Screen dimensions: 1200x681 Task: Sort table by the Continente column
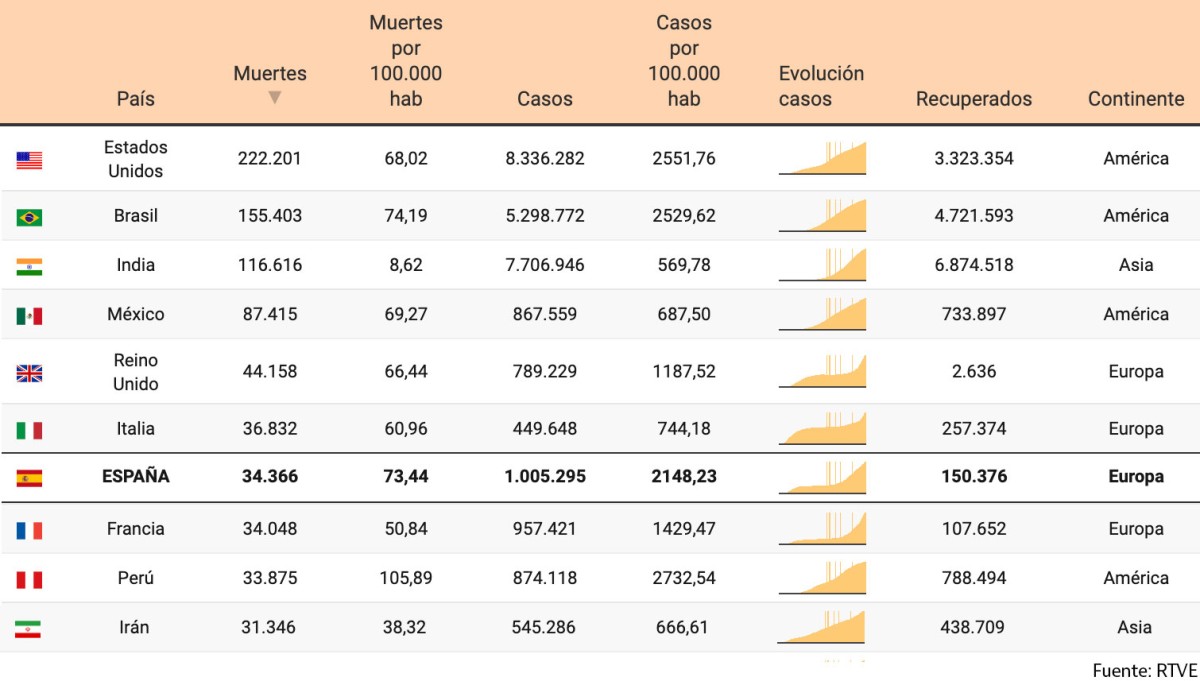(x=1135, y=99)
